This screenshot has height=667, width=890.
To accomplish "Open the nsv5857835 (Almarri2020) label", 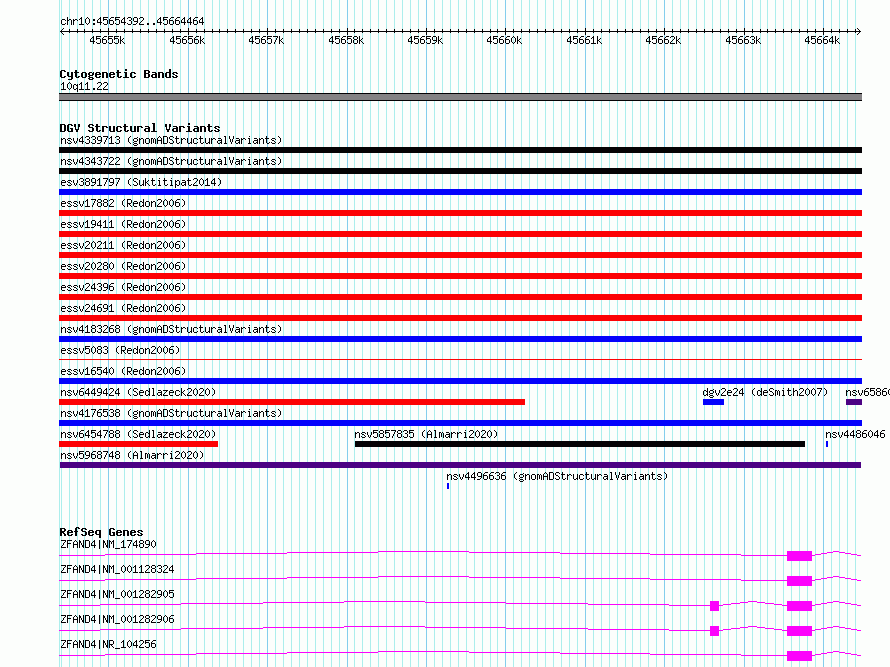I will point(426,434).
